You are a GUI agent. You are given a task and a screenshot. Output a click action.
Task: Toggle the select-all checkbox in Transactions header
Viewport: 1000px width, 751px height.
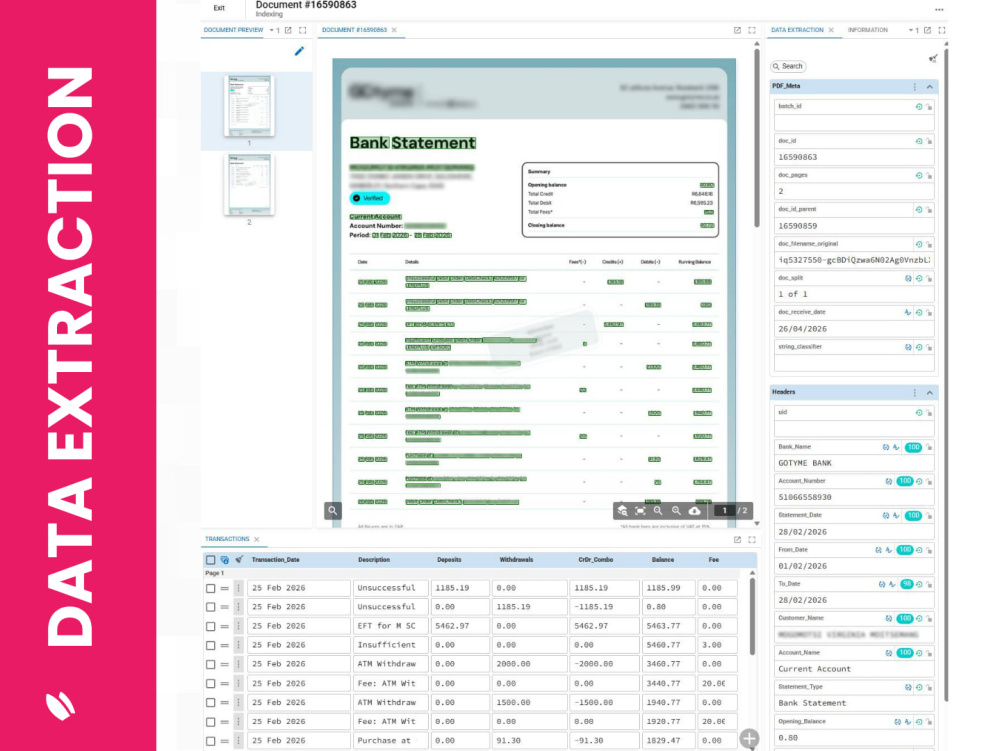pos(210,560)
